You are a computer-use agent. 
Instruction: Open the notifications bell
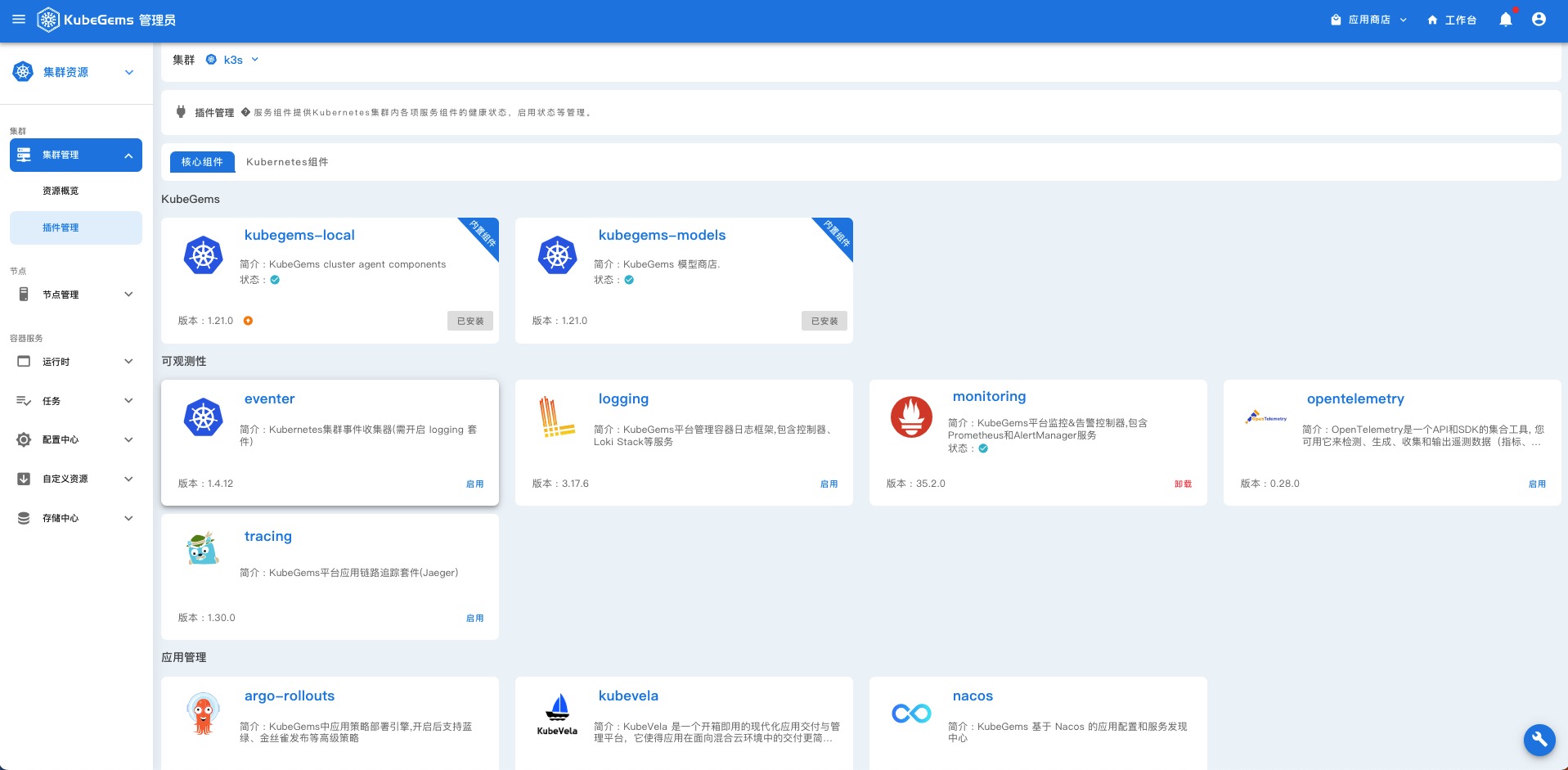(x=1505, y=20)
